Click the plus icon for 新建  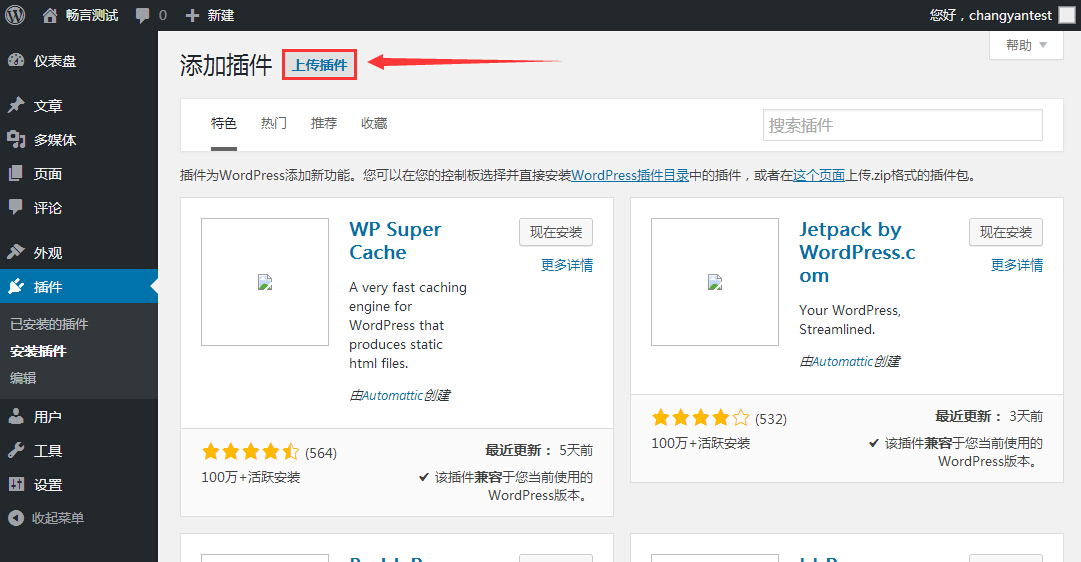pos(193,15)
